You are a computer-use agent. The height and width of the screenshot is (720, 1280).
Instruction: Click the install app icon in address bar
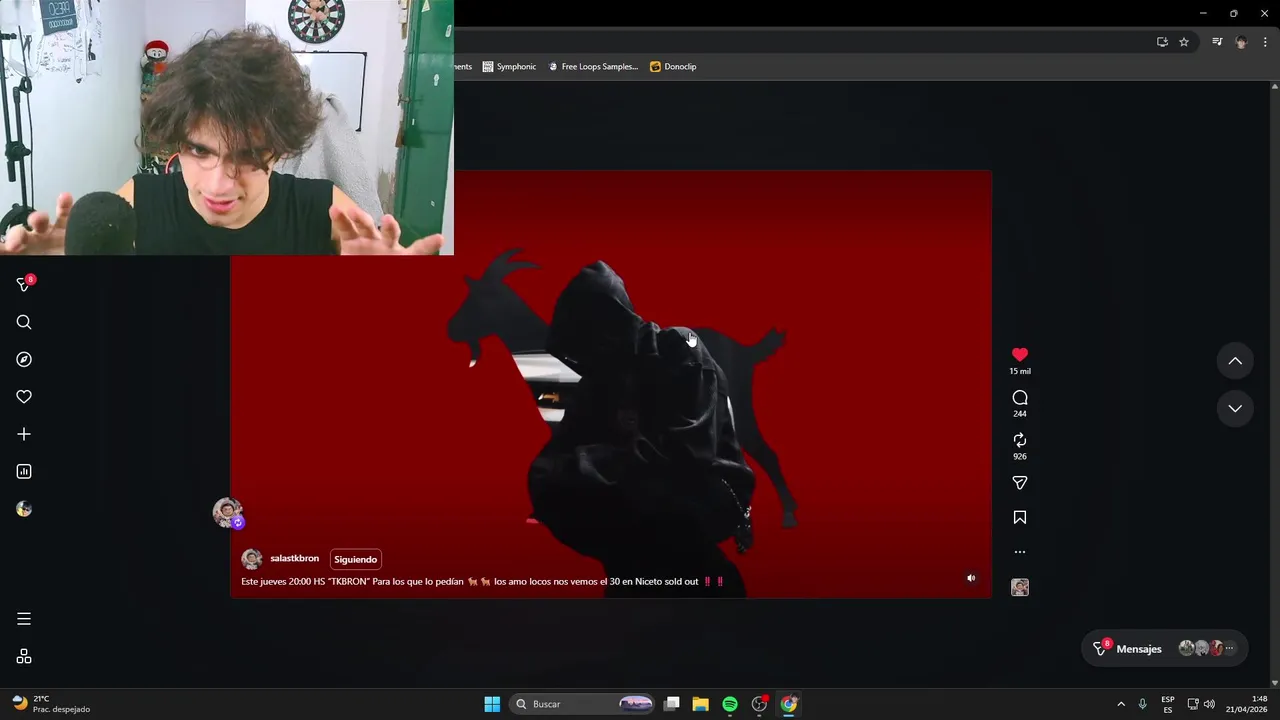tap(1162, 42)
